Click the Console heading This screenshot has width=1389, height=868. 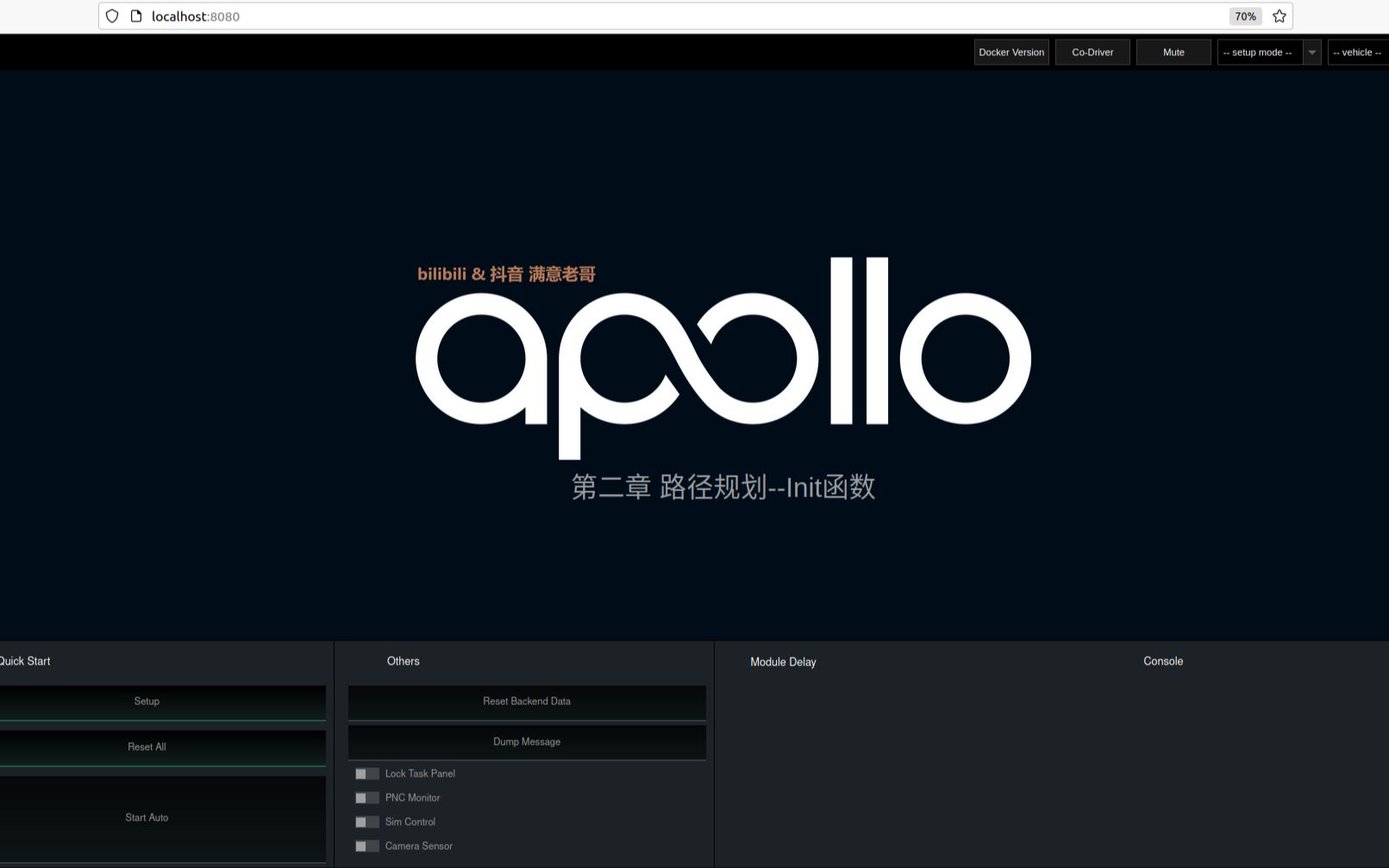tap(1163, 661)
